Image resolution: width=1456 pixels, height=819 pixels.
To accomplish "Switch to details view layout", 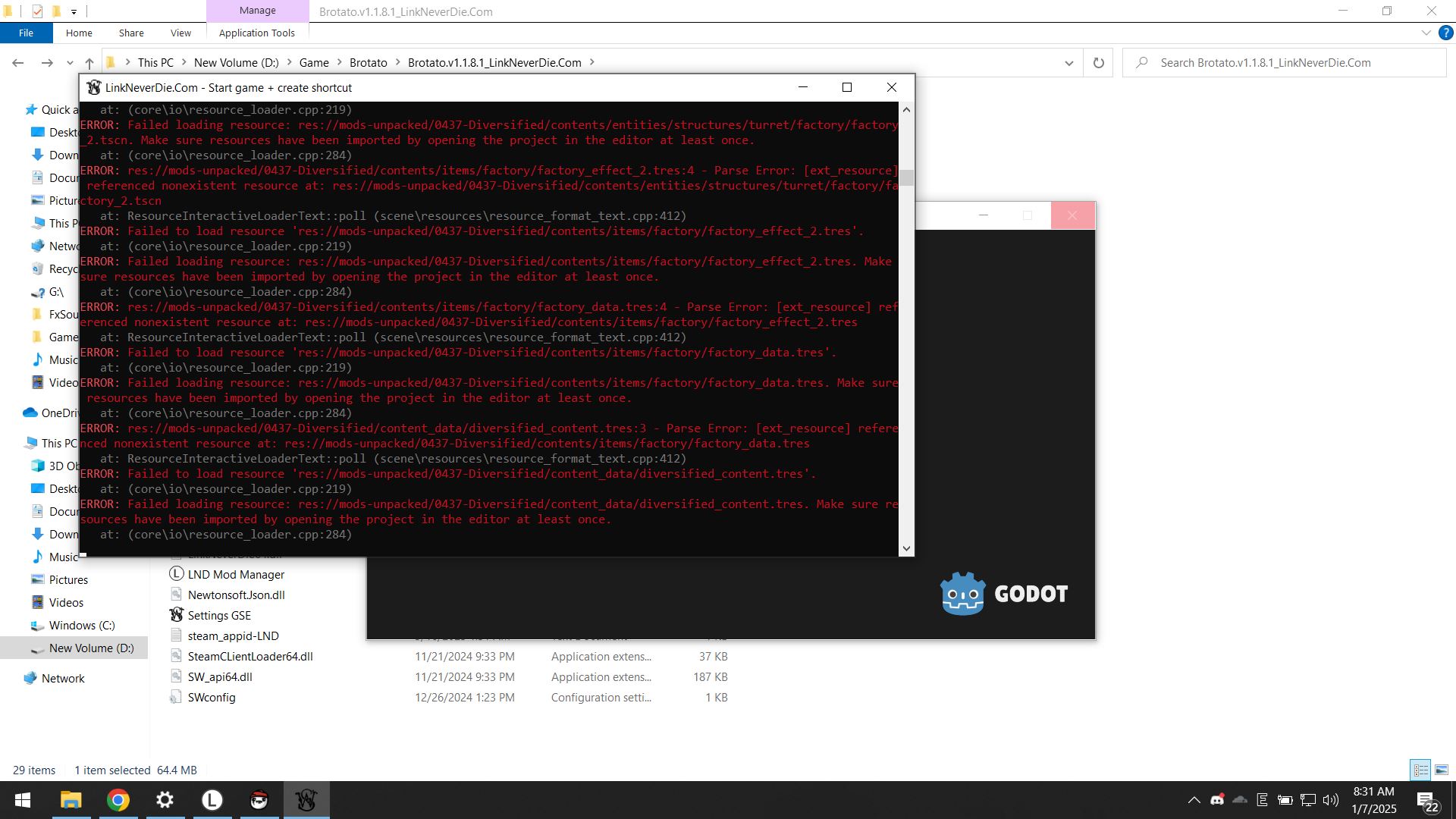I will point(1420,770).
